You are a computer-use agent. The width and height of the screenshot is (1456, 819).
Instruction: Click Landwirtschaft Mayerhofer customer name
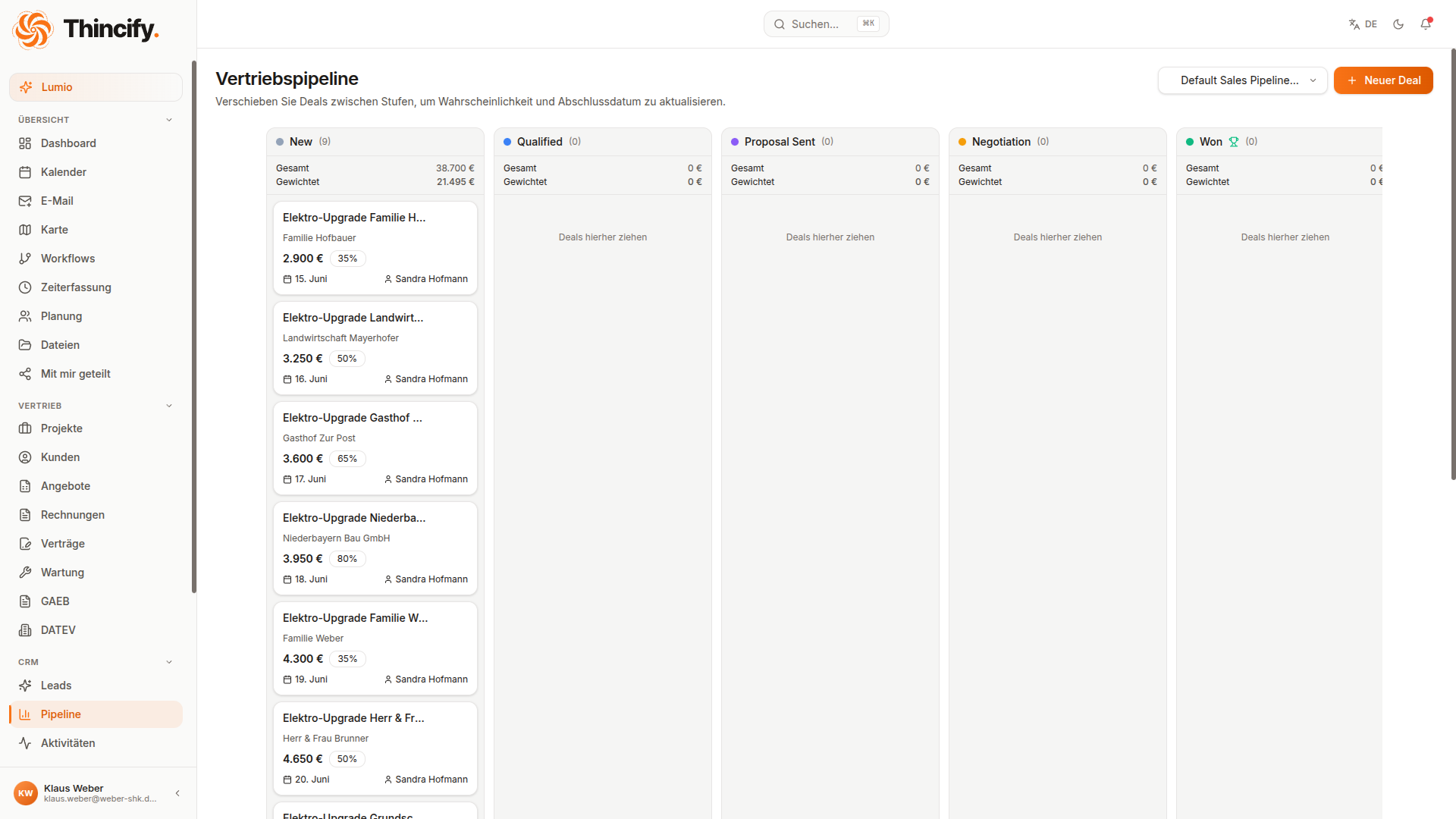coord(340,338)
